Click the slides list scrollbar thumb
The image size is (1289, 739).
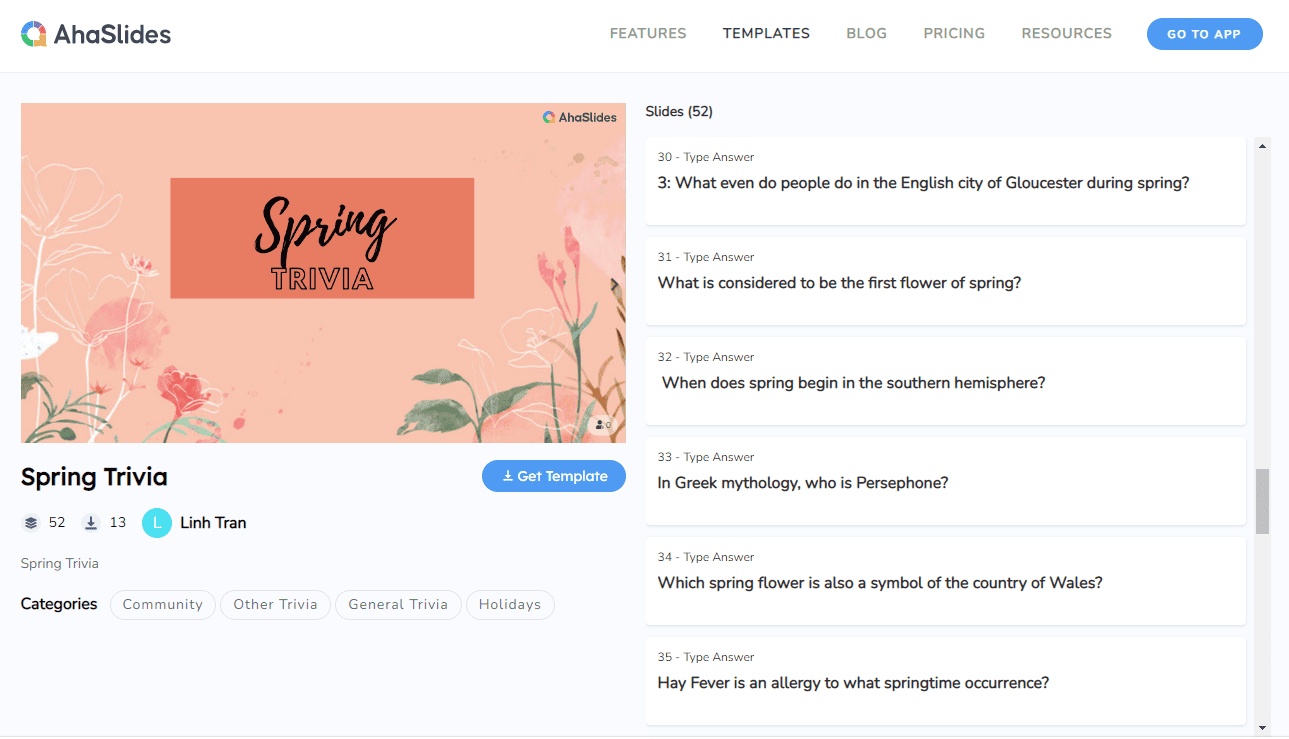coord(1262,501)
